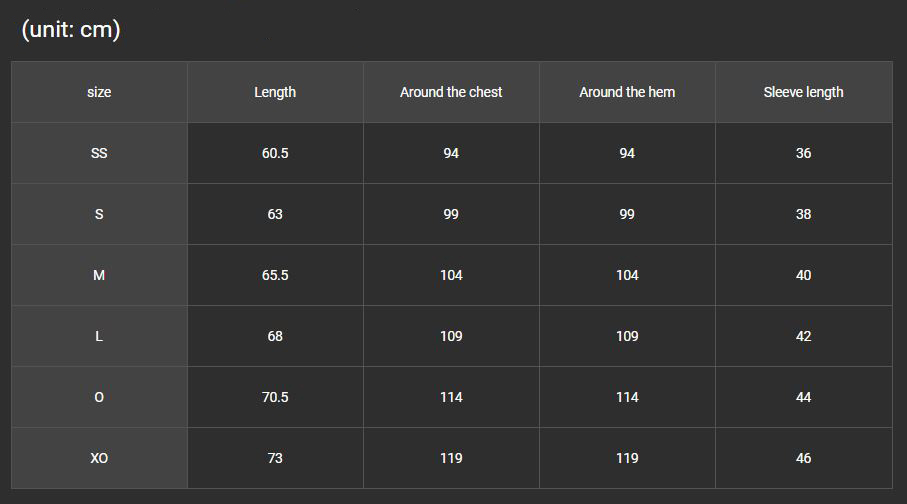Image resolution: width=907 pixels, height=504 pixels.
Task: Click the 'Sleeve length' column header
Action: (803, 92)
